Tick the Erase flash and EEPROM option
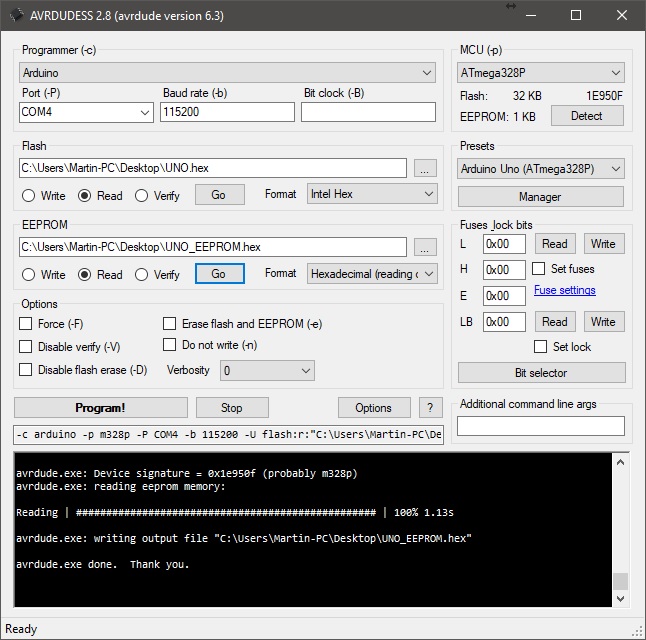 [169, 324]
